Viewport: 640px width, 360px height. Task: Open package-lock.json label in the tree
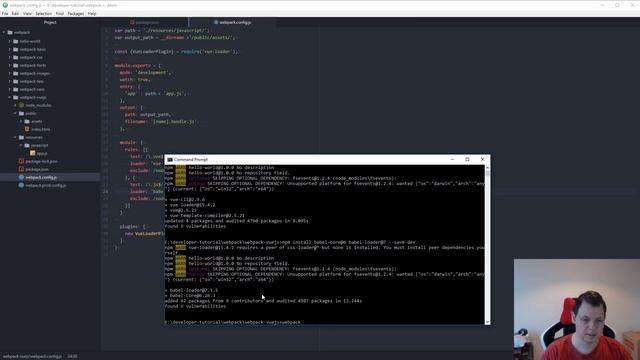[41, 161]
